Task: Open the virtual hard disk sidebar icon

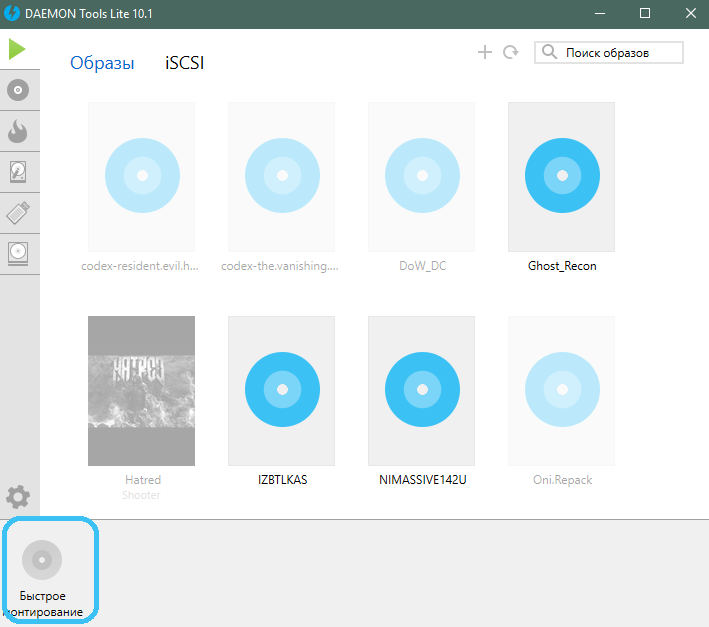Action: click(18, 172)
